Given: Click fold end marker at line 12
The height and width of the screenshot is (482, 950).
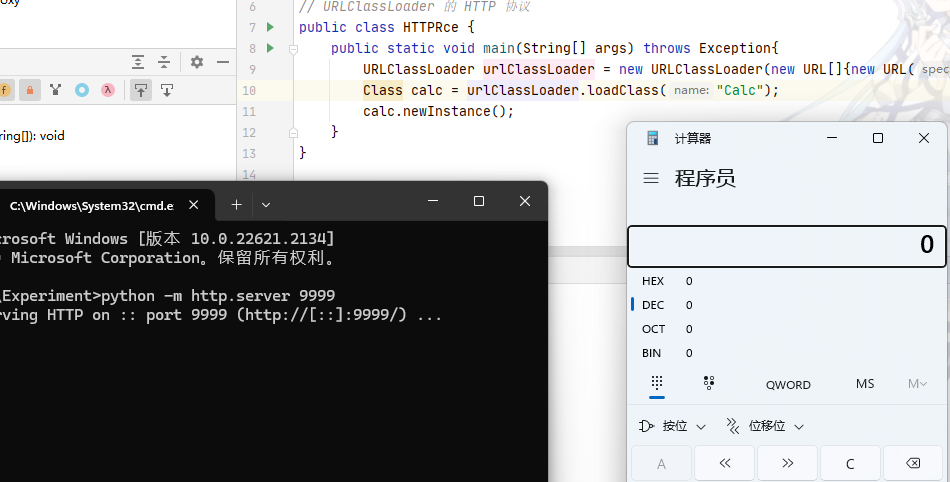Looking at the screenshot, I should 293,132.
